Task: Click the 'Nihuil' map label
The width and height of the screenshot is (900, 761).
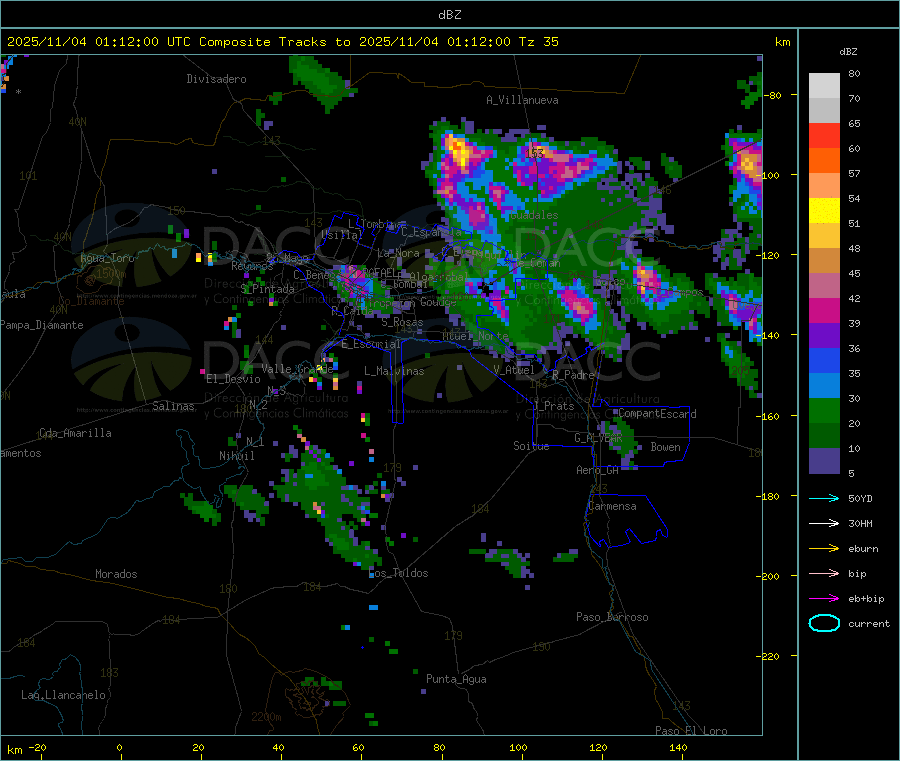Action: [236, 456]
